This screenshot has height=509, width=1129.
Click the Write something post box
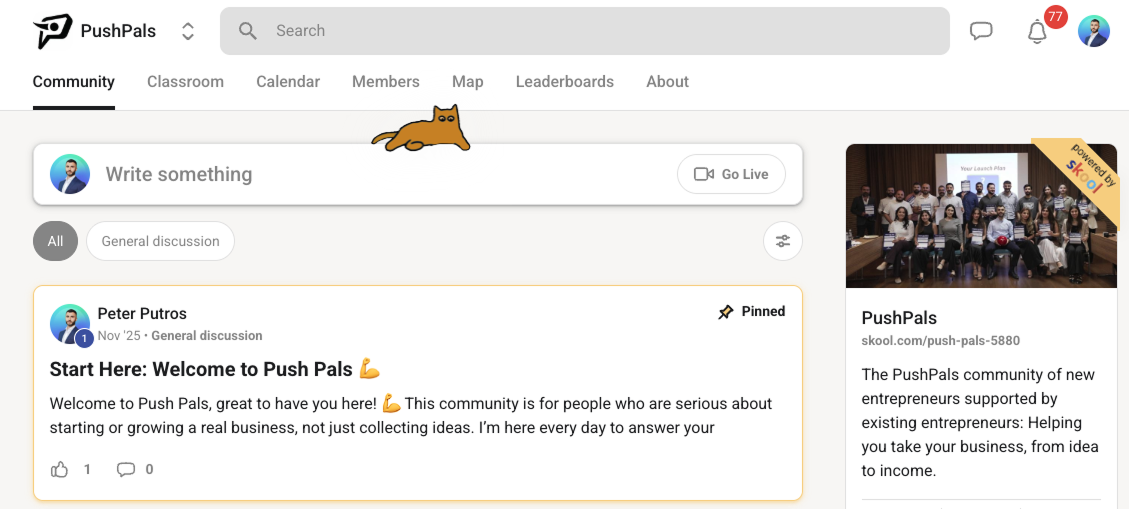pyautogui.click(x=418, y=174)
